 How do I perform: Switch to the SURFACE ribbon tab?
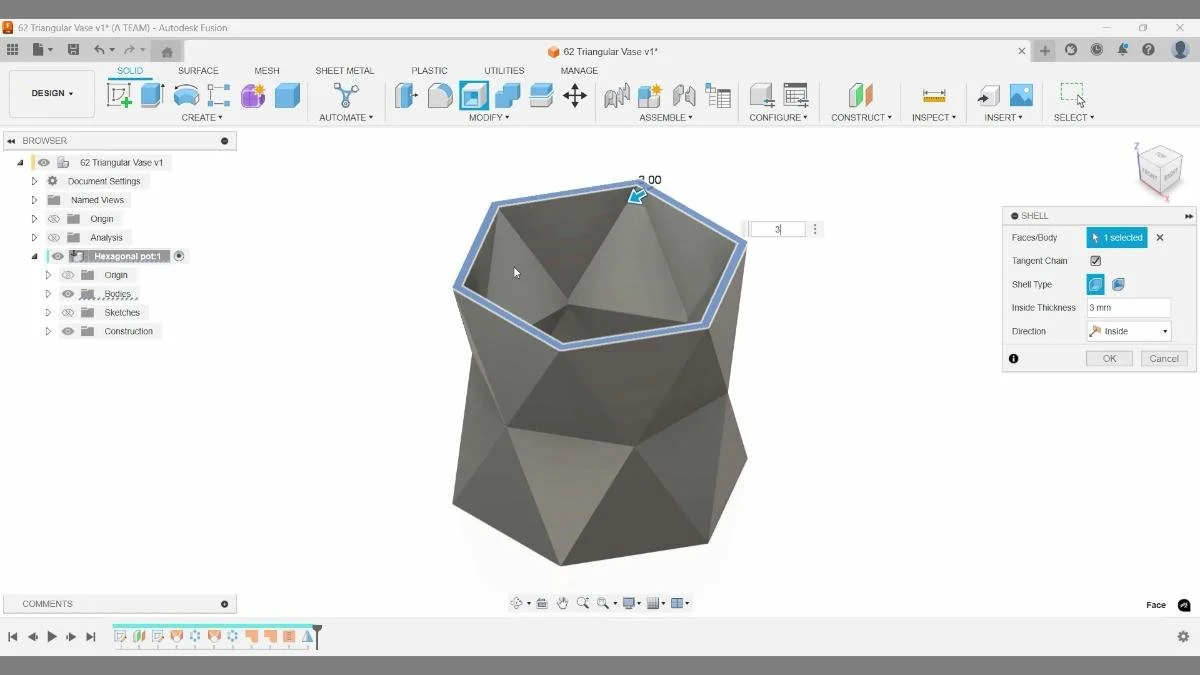[198, 70]
